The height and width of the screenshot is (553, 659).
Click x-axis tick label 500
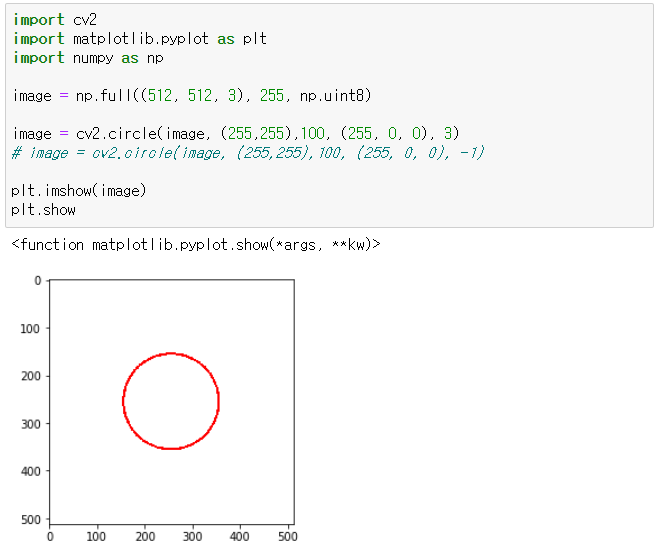point(288,537)
